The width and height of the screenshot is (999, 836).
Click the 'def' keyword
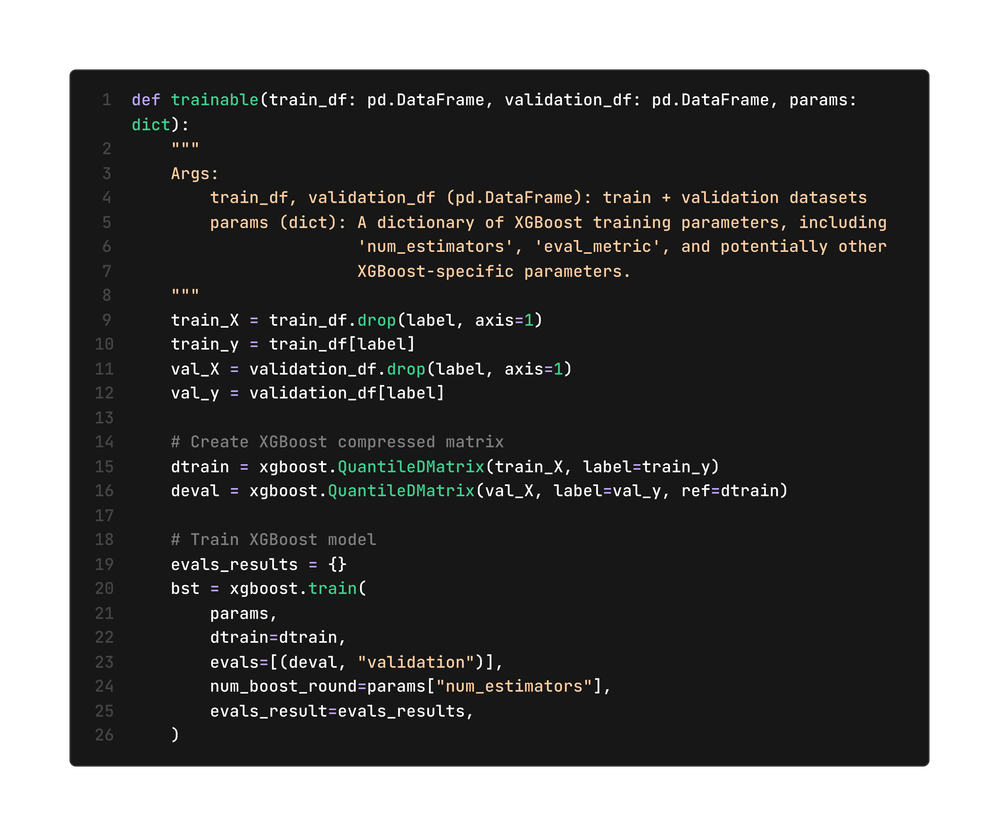(x=146, y=100)
